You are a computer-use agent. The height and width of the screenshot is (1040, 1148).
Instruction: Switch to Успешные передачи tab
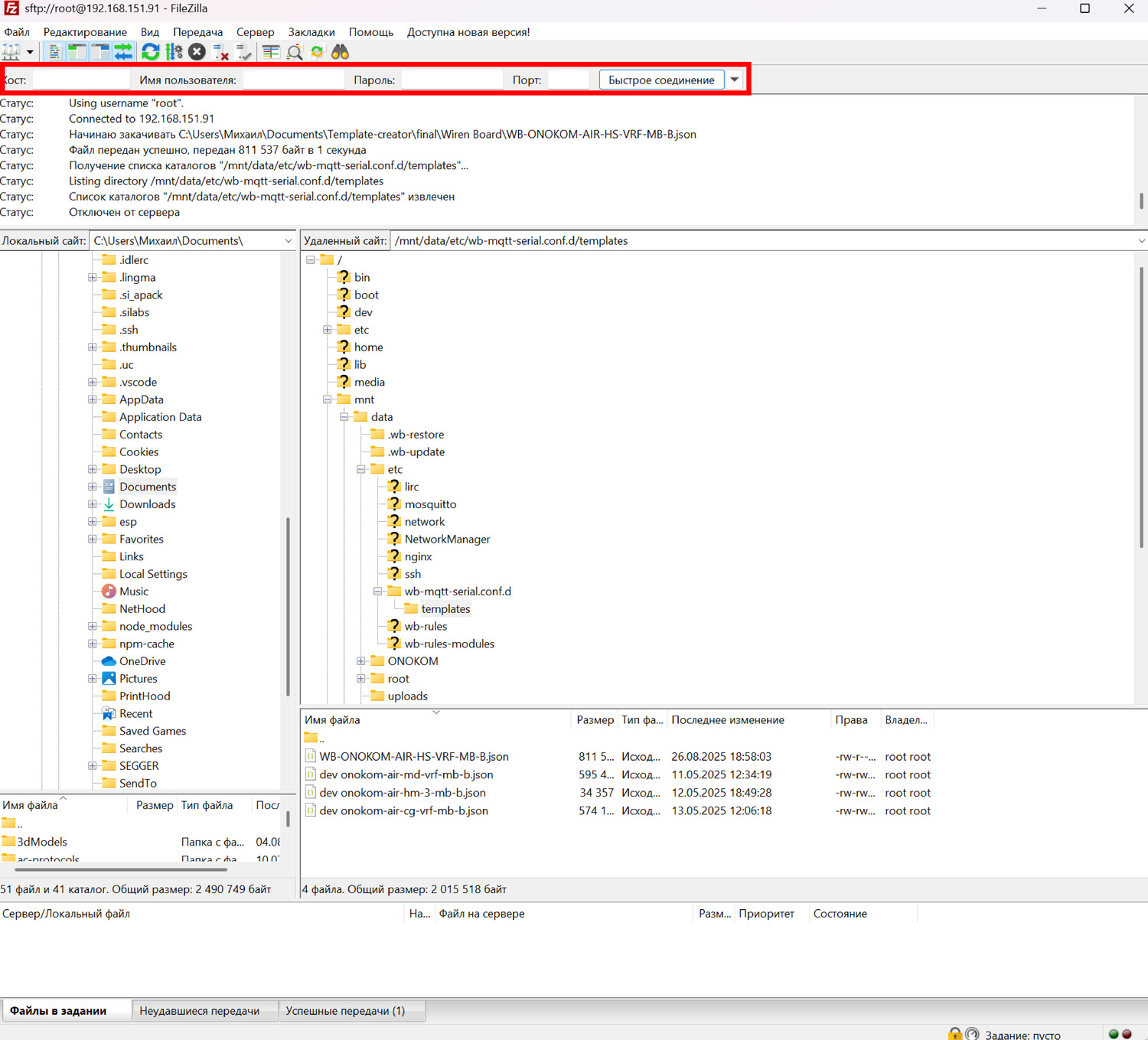click(345, 1011)
